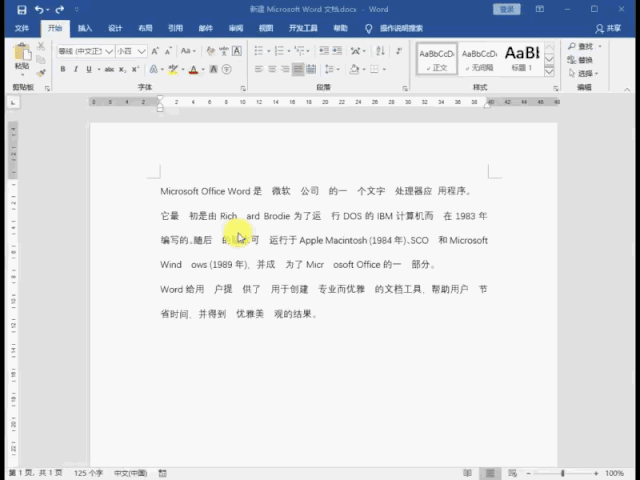Viewport: 640px width, 480px height.
Task: Decrease paragraph indent
Action: (324, 51)
